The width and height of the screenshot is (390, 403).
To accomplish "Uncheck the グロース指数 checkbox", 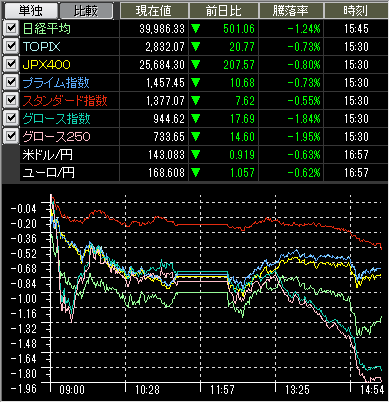I will [x=11, y=118].
